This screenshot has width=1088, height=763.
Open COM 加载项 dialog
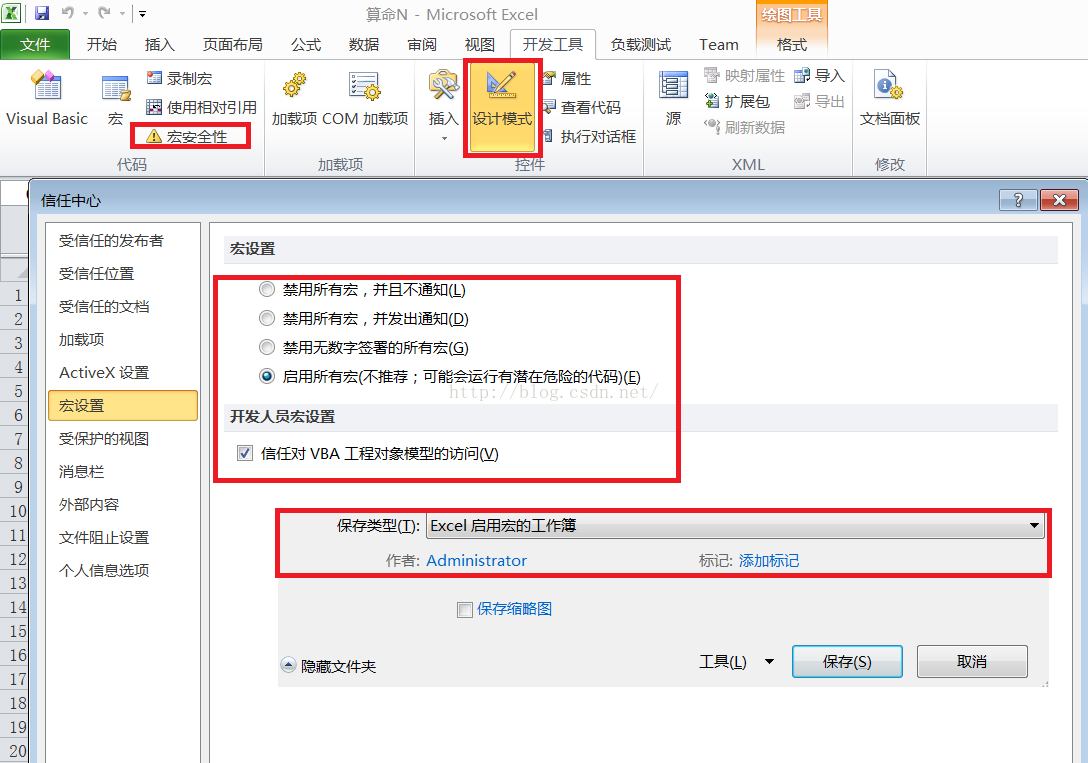(365, 98)
